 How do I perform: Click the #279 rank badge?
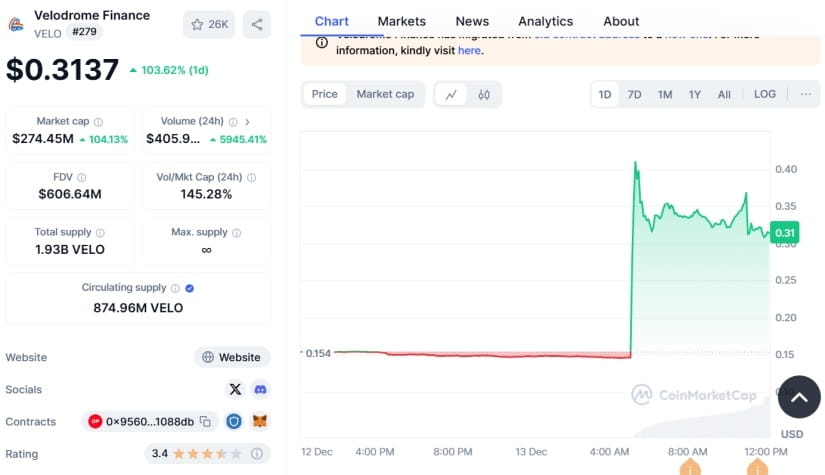click(84, 32)
